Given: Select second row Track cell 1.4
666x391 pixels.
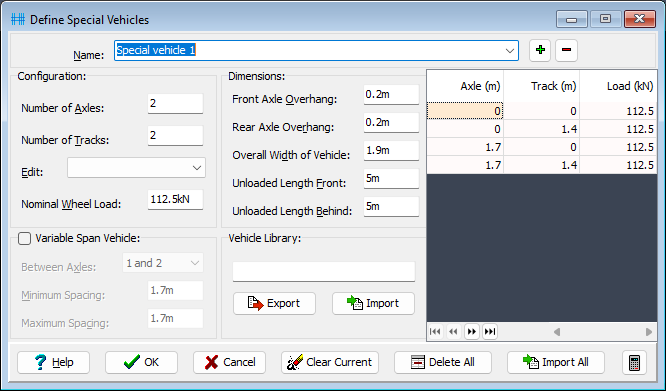Looking at the screenshot, I should pos(542,129).
